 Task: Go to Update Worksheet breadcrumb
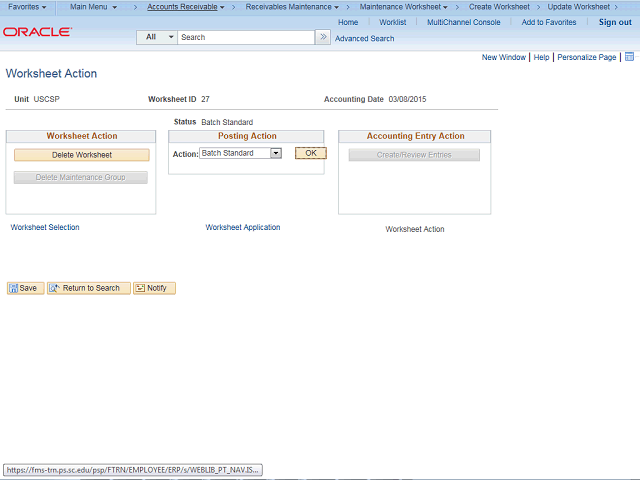click(578, 7)
